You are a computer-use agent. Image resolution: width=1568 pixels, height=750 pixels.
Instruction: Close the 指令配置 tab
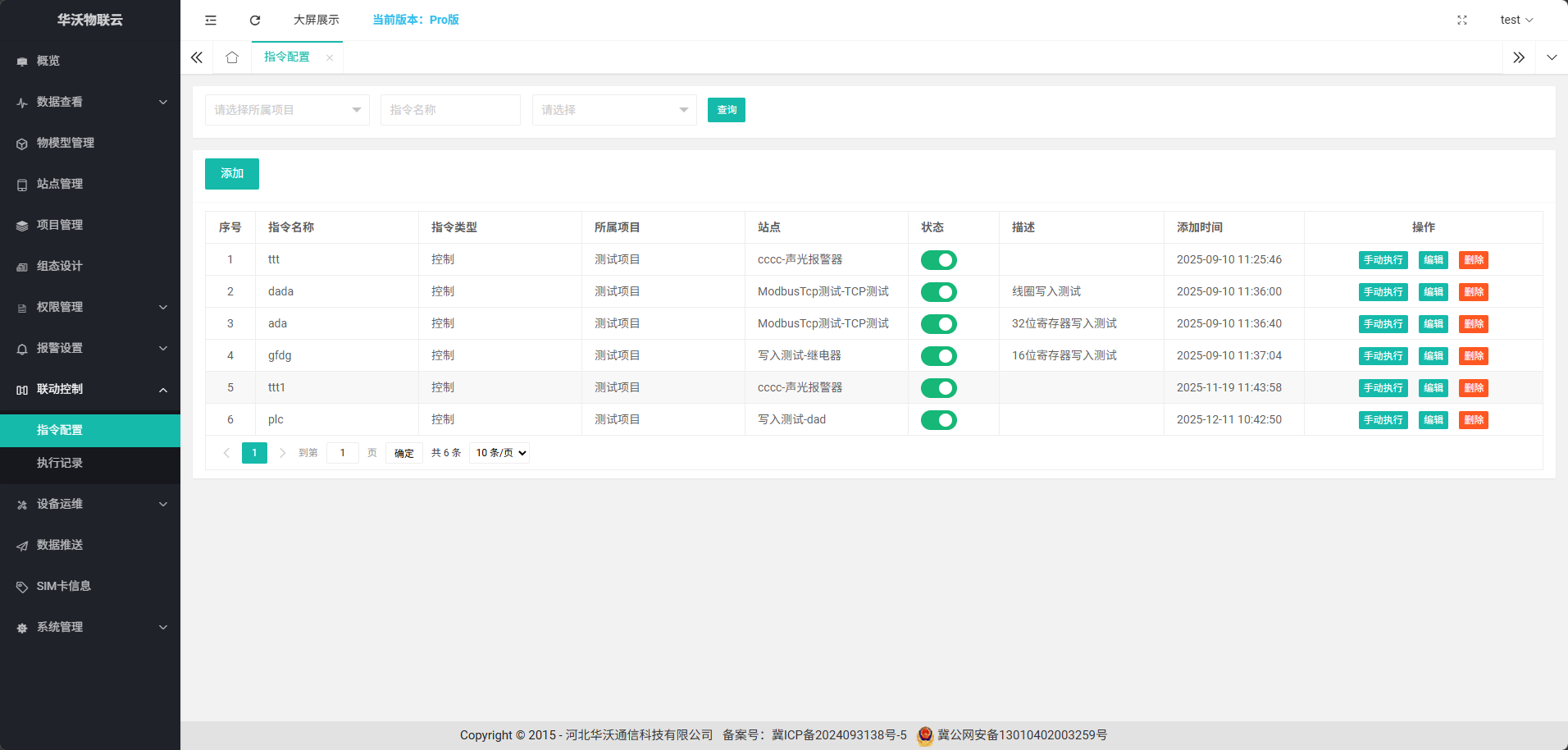click(330, 57)
